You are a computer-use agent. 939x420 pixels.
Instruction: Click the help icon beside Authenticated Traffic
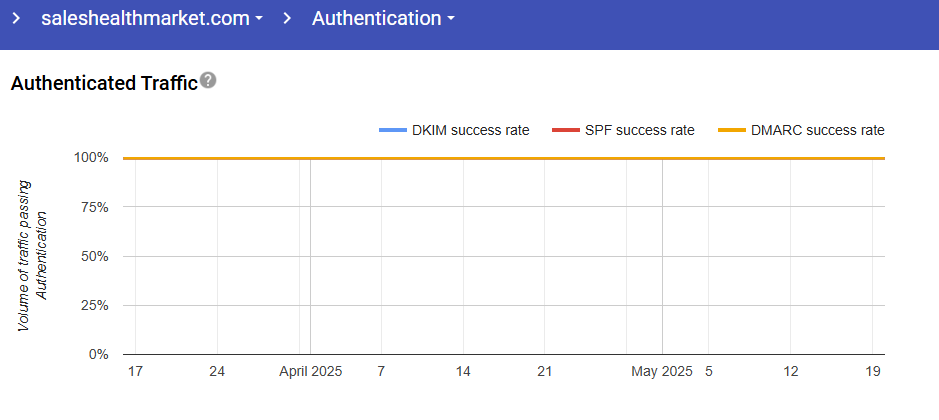(208, 81)
